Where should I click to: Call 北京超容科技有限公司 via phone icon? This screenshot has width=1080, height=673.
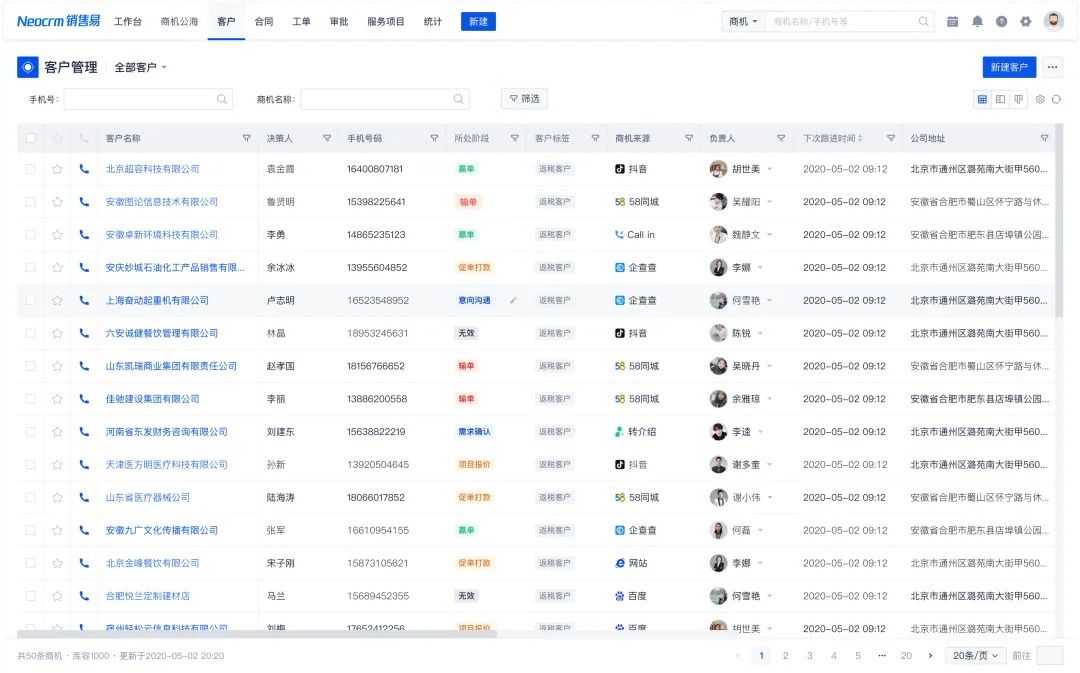pyautogui.click(x=84, y=169)
